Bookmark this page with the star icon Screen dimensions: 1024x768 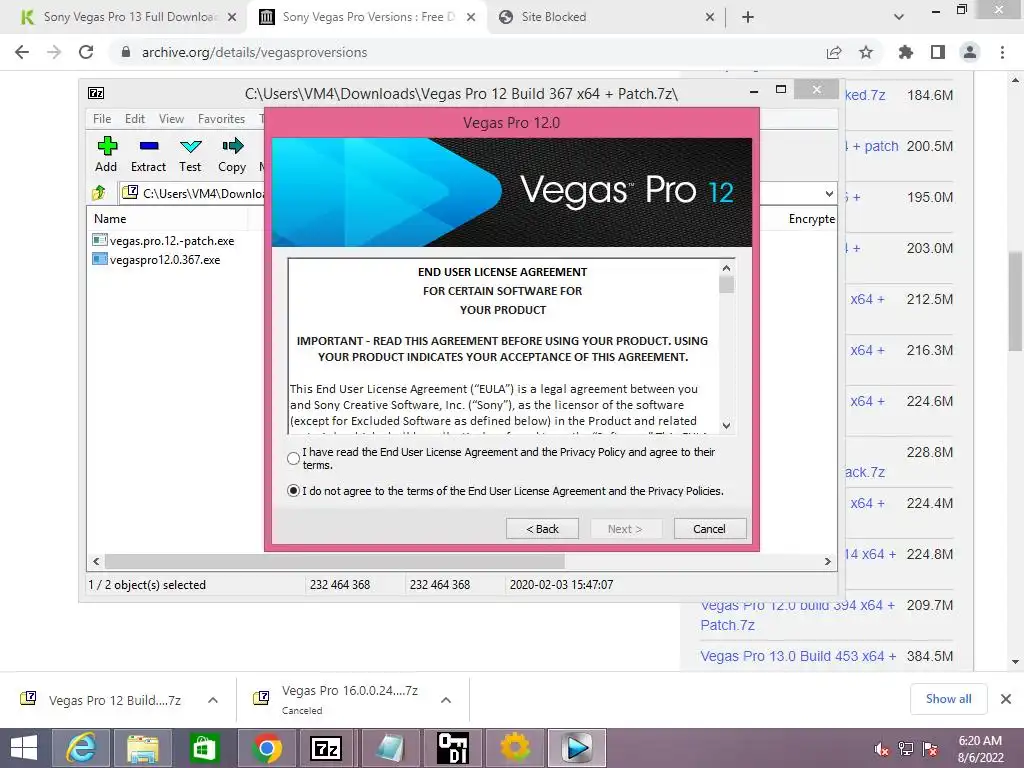pos(866,52)
